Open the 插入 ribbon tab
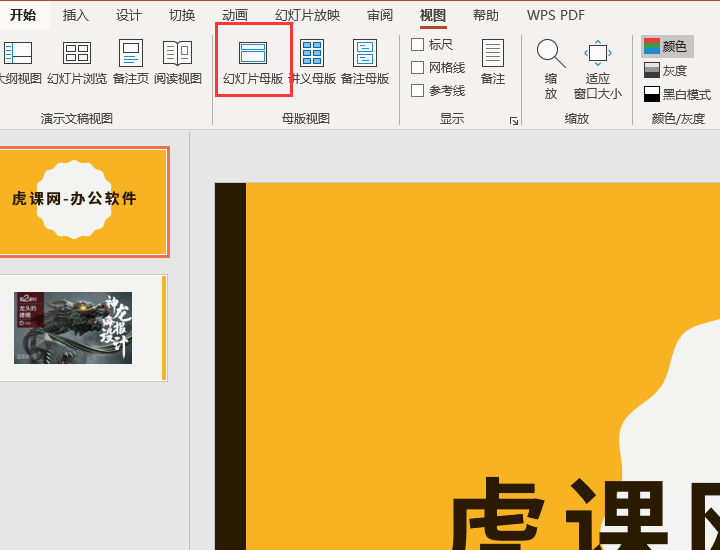This screenshot has width=720, height=550. point(76,15)
